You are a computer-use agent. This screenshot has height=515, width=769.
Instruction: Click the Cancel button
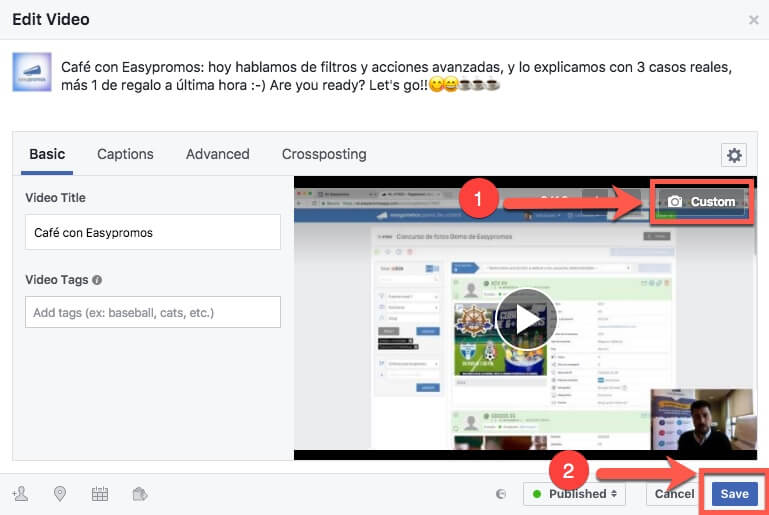pyautogui.click(x=674, y=494)
